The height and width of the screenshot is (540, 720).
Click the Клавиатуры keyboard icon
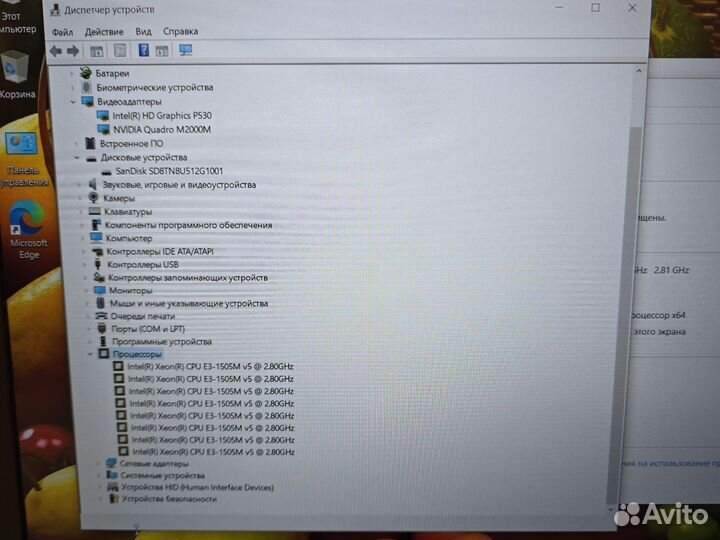(94, 211)
